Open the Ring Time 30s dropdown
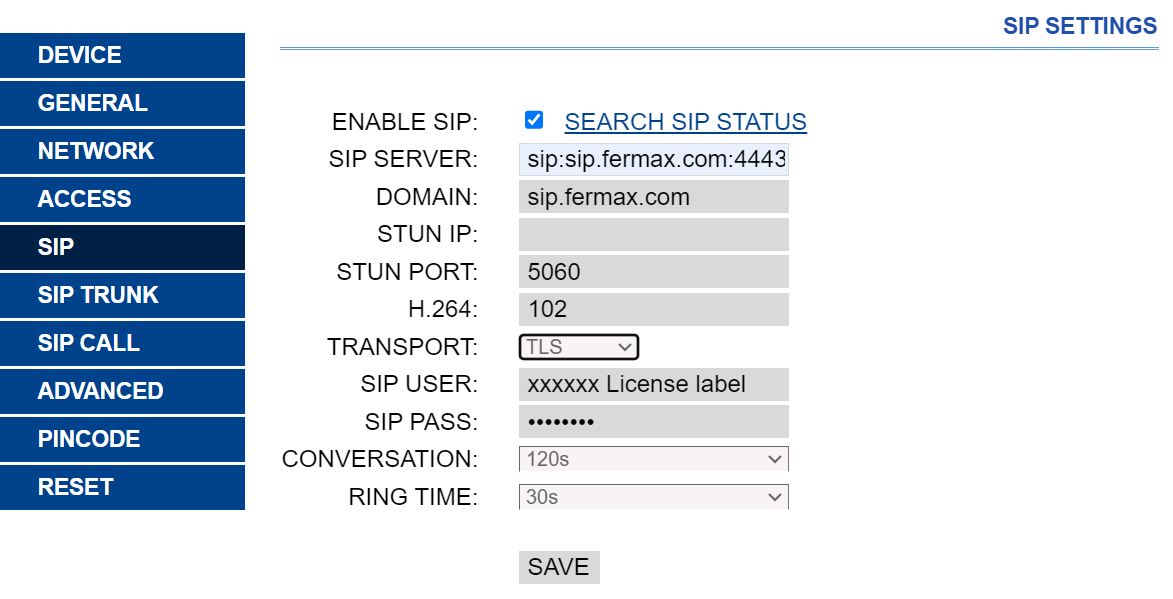This screenshot has height=599, width=1173. (x=654, y=497)
